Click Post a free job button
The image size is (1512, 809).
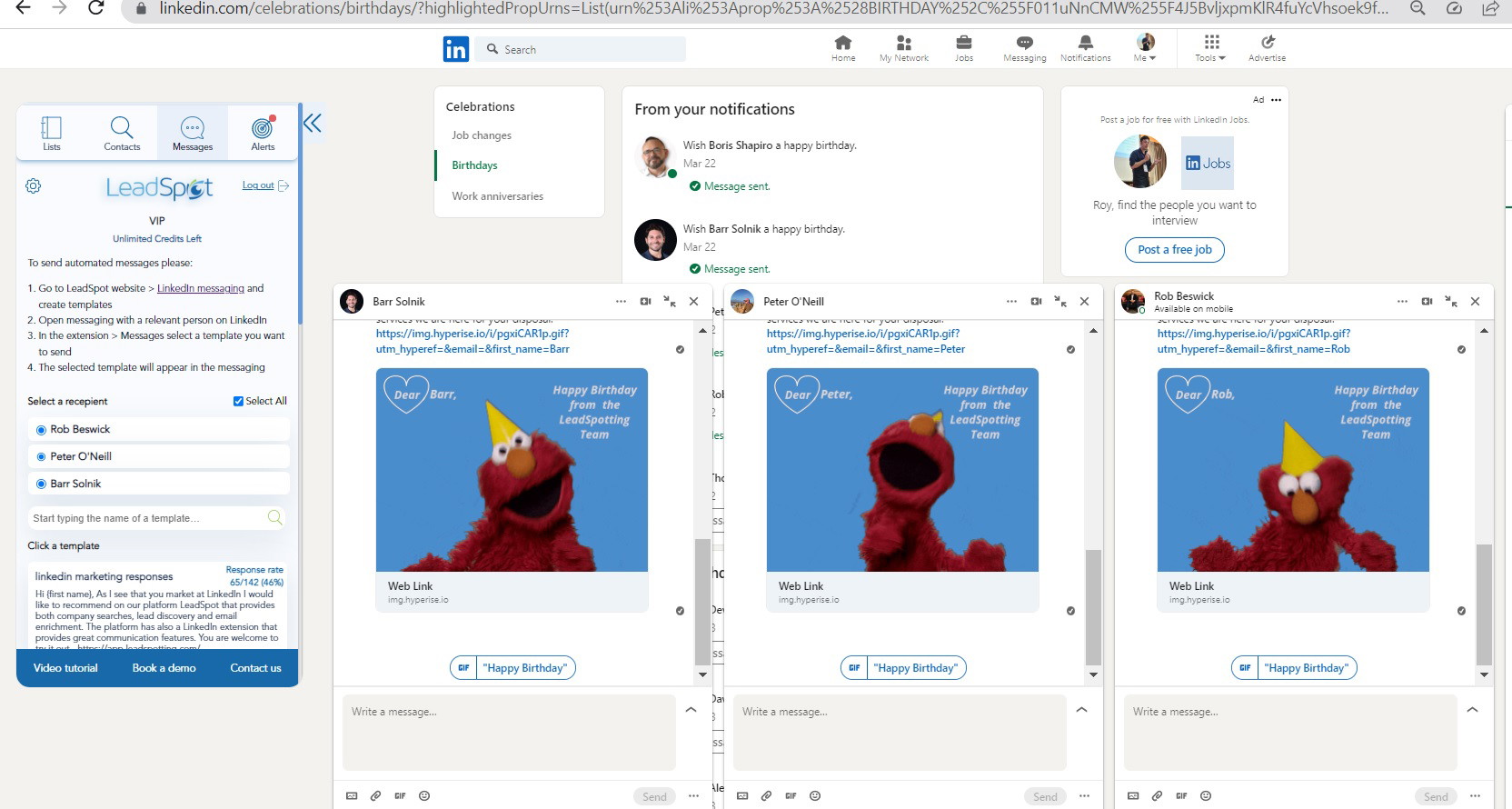[x=1175, y=249]
